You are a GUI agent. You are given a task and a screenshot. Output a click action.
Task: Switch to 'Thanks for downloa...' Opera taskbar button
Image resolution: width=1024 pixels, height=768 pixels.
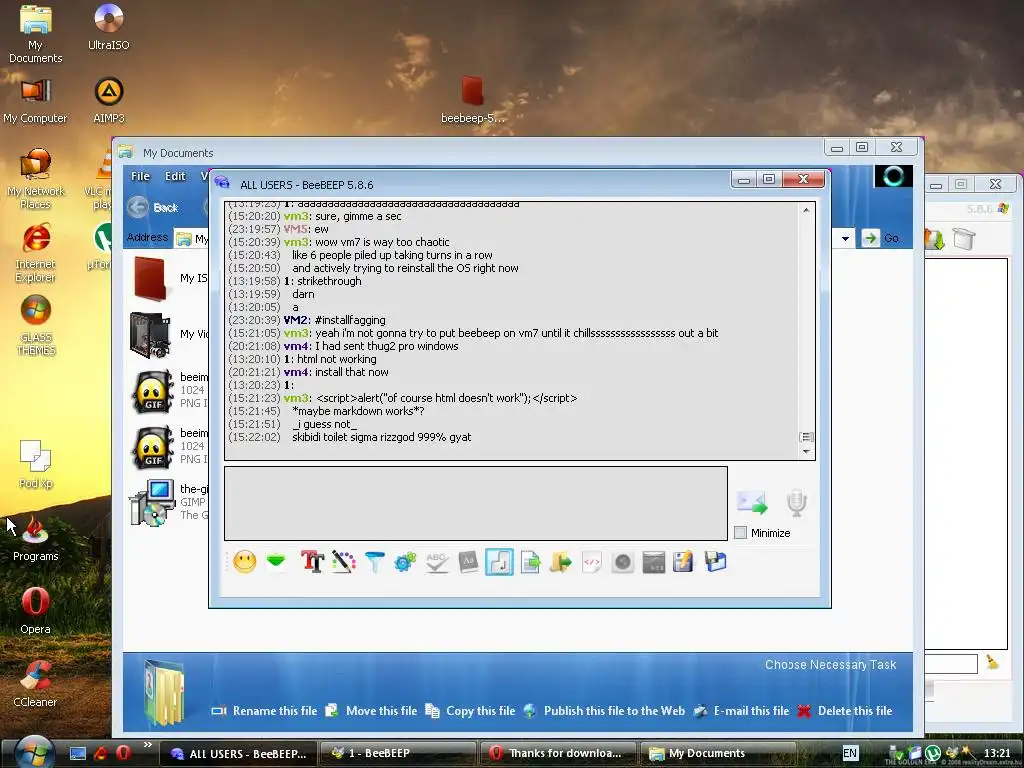tap(558, 753)
